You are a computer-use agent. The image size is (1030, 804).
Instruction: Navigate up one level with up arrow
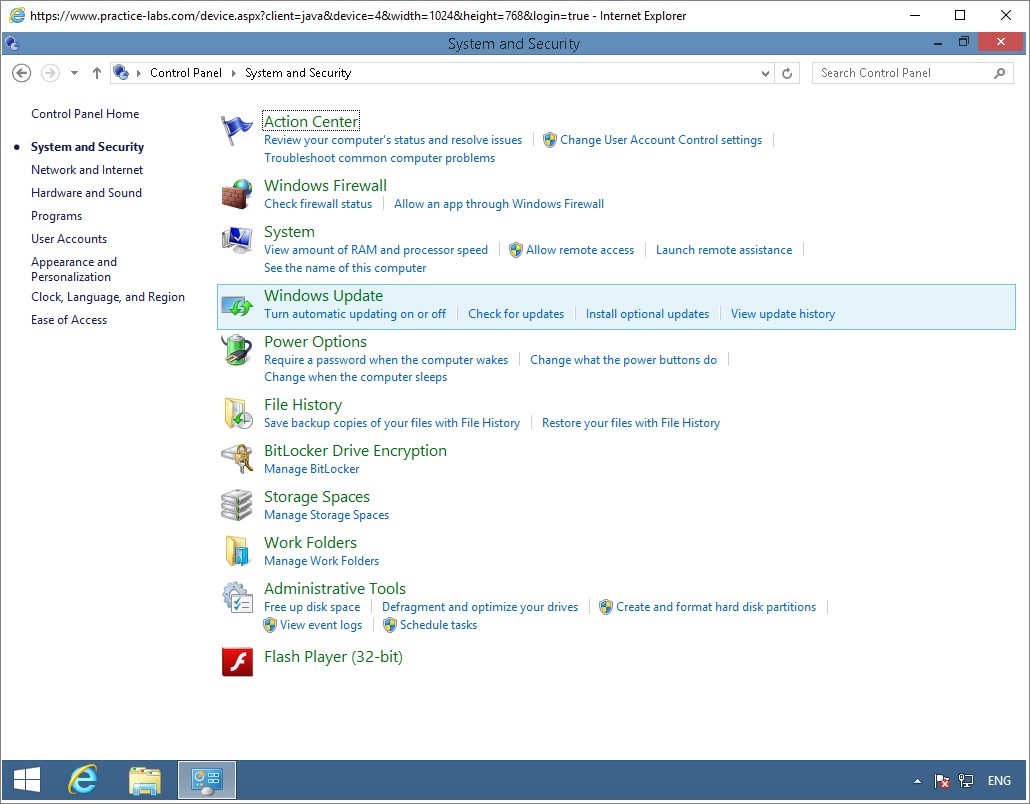click(97, 73)
